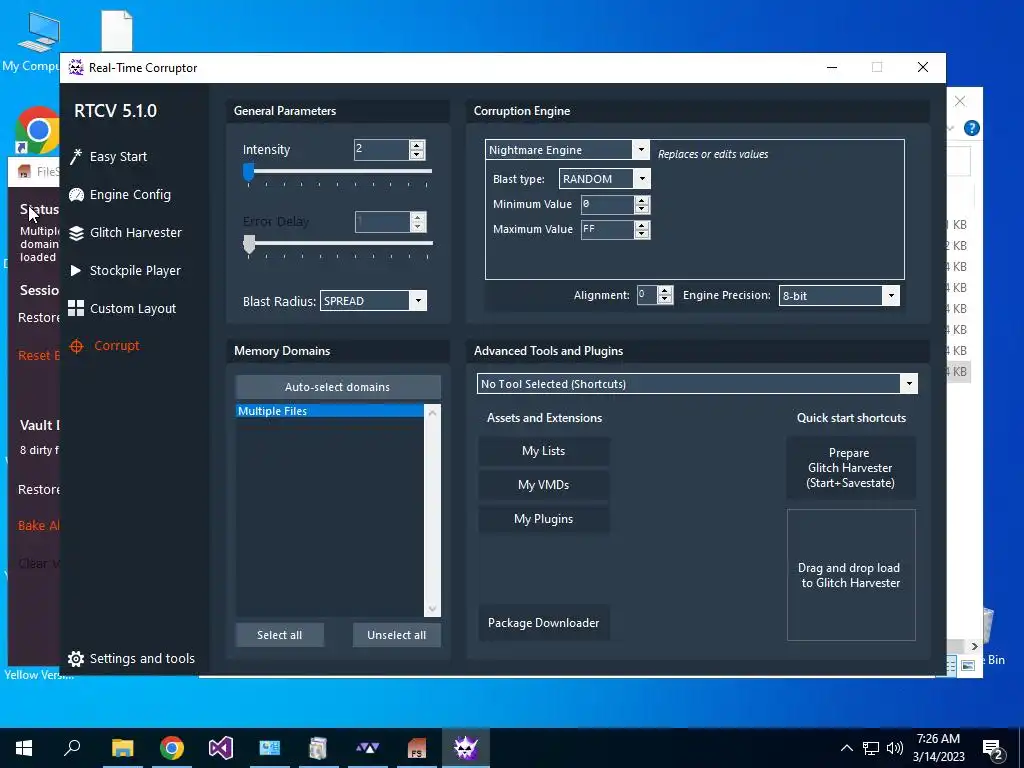Click the Custom Layout grid icon
This screenshot has width=1024, height=768.
76,308
